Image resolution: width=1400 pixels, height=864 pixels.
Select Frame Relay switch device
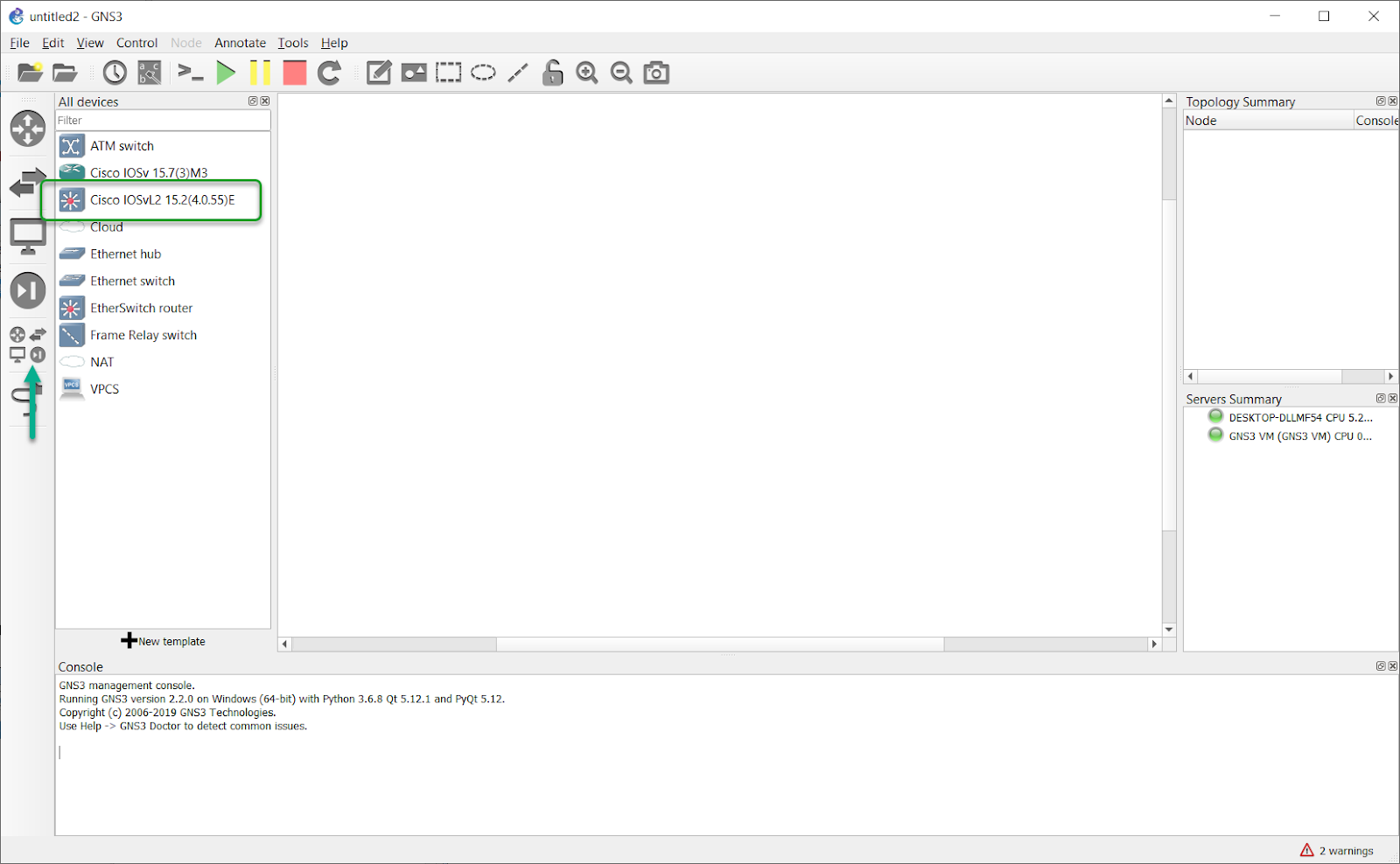[x=164, y=336]
